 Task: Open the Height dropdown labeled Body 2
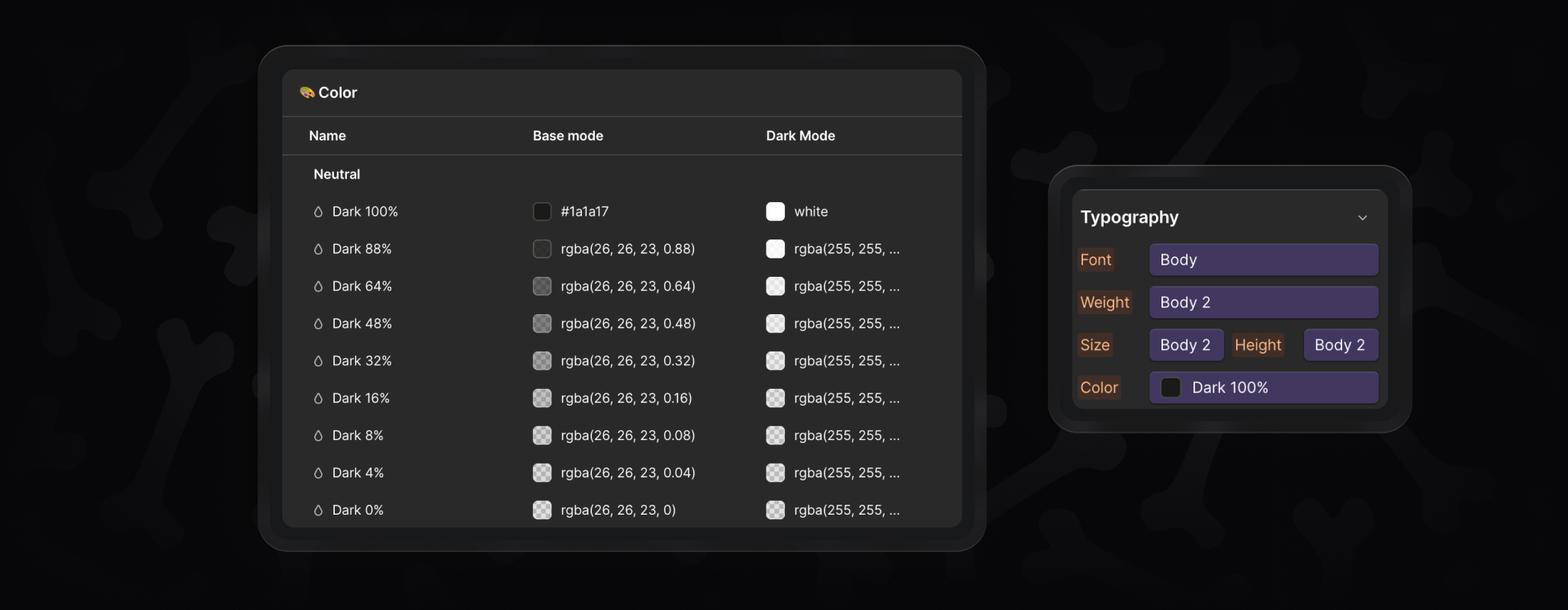click(1340, 345)
